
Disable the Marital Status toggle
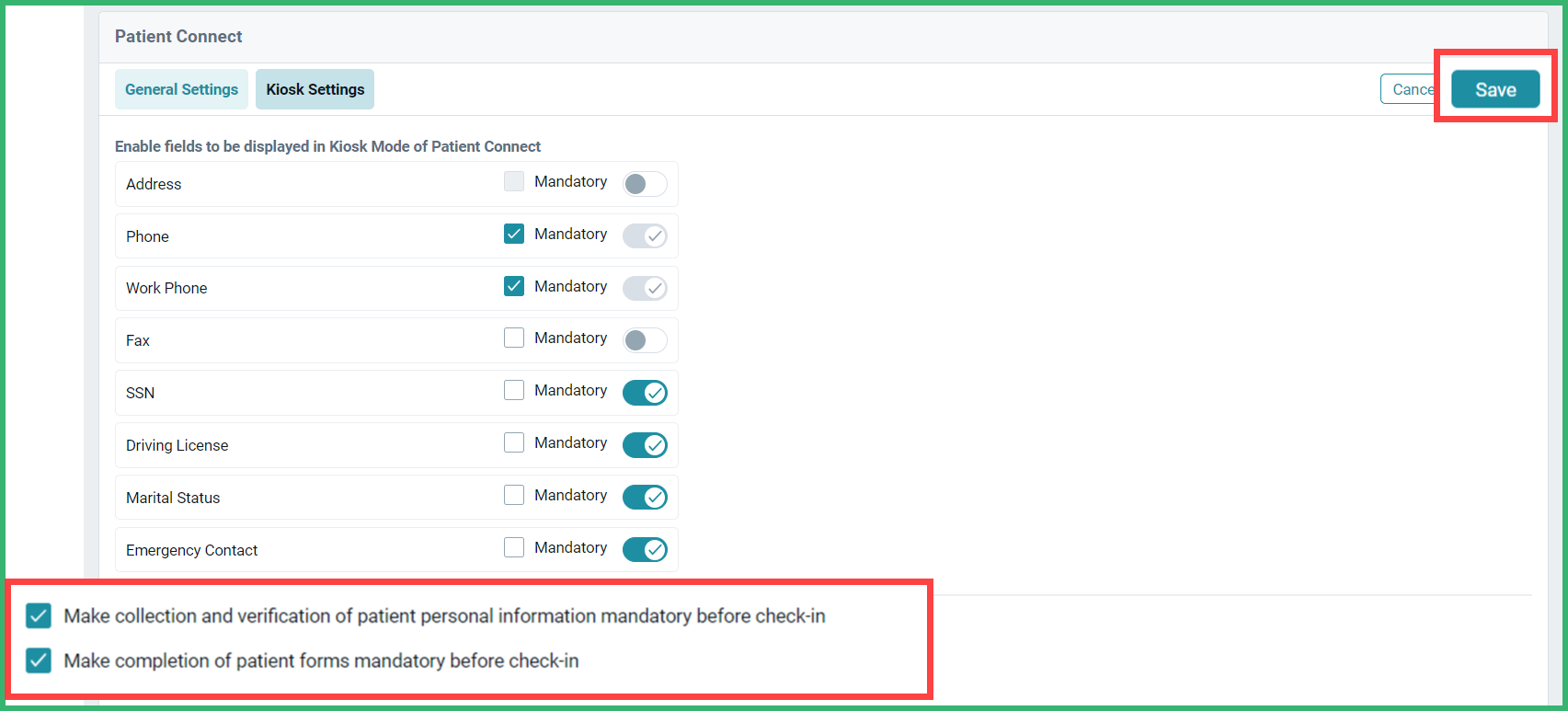(645, 497)
